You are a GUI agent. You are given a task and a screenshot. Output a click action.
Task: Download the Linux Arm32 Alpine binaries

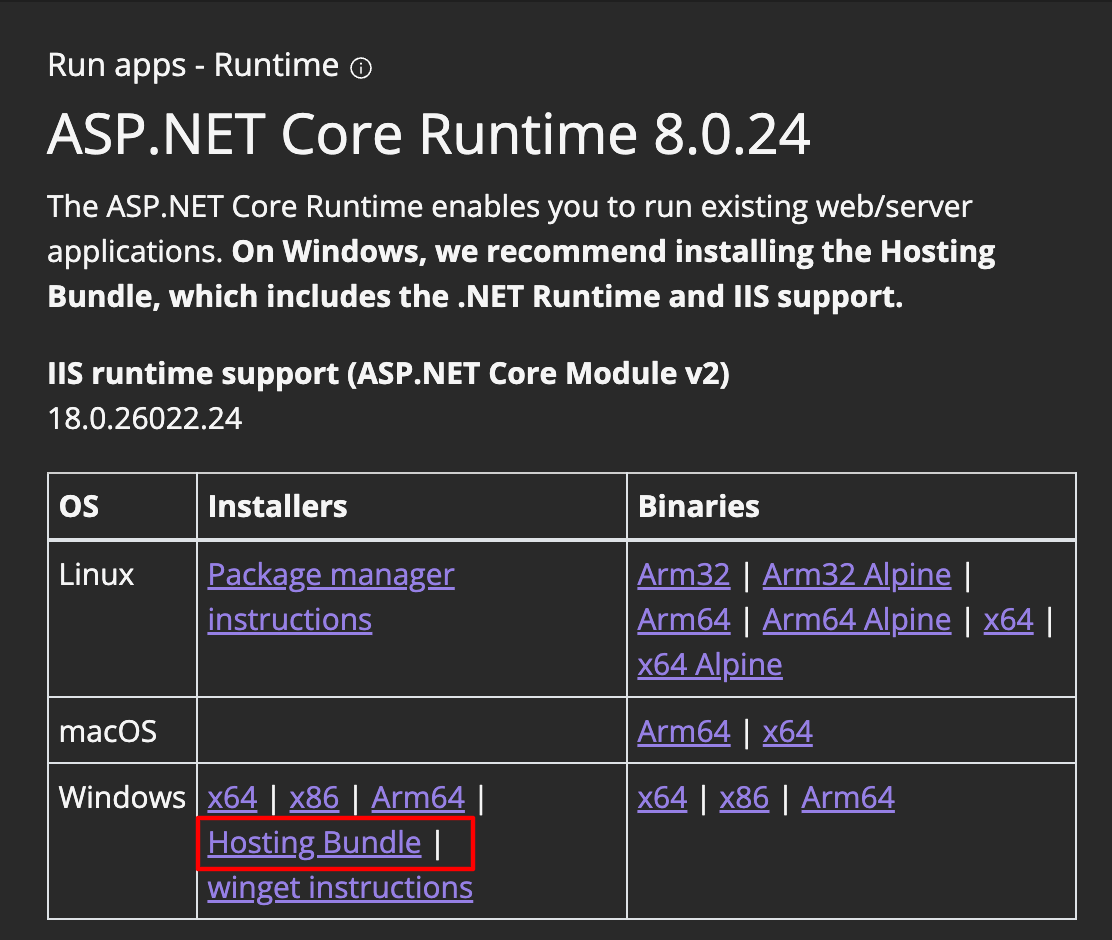856,574
